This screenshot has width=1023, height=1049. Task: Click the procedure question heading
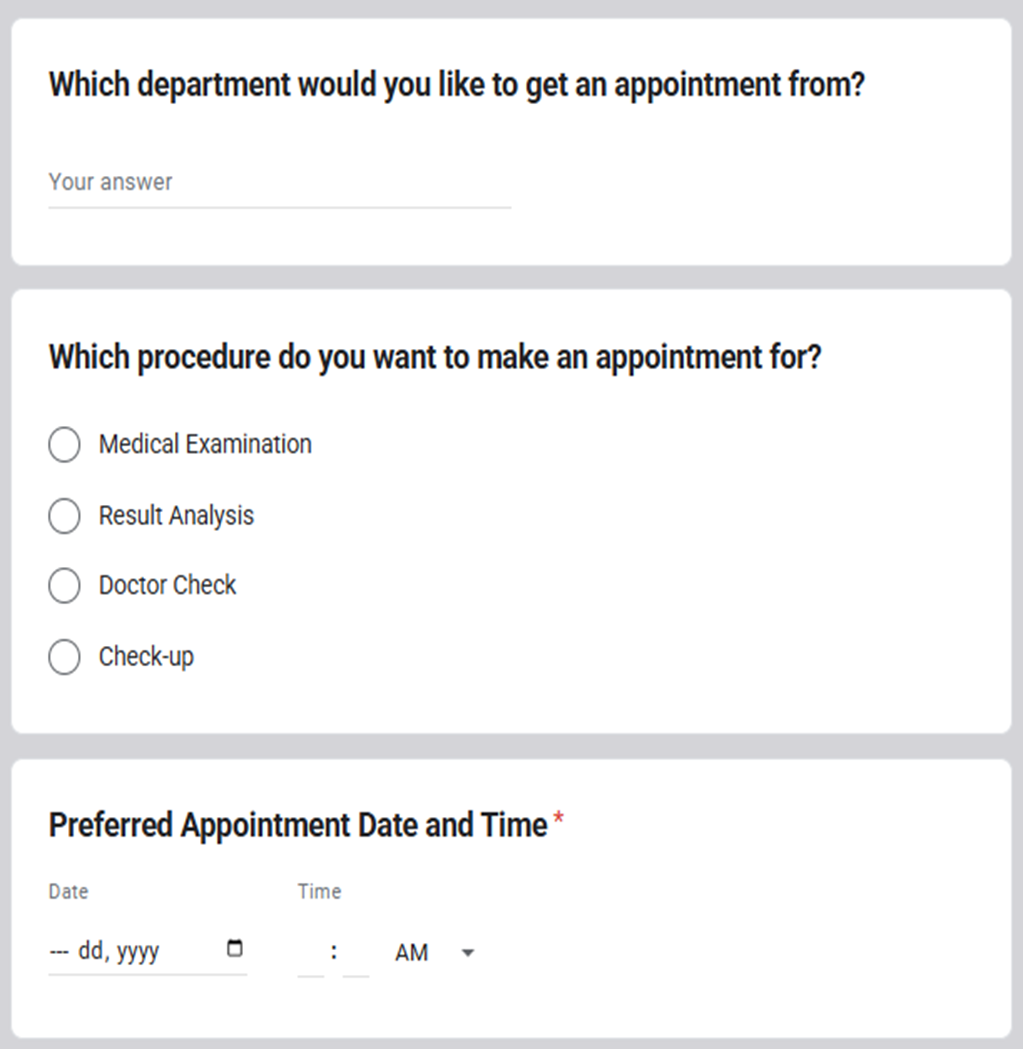[x=435, y=357]
